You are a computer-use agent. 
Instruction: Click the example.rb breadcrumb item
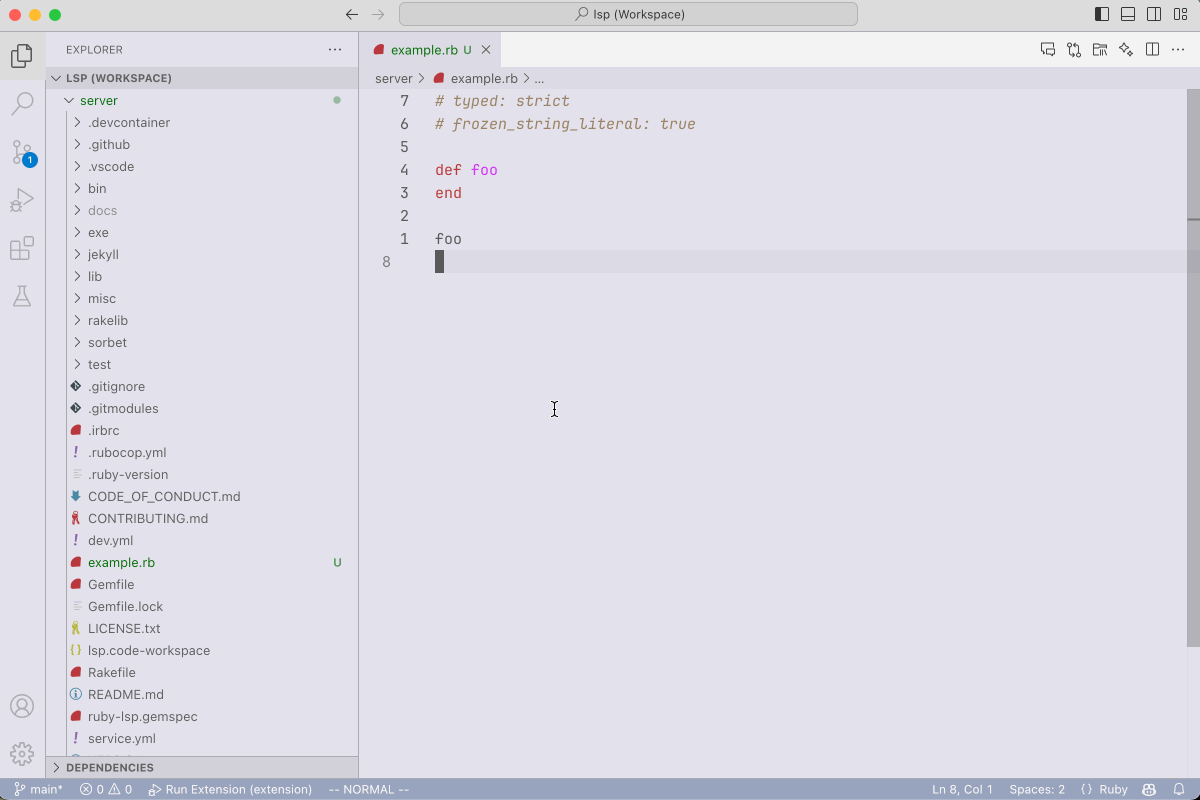click(476, 78)
